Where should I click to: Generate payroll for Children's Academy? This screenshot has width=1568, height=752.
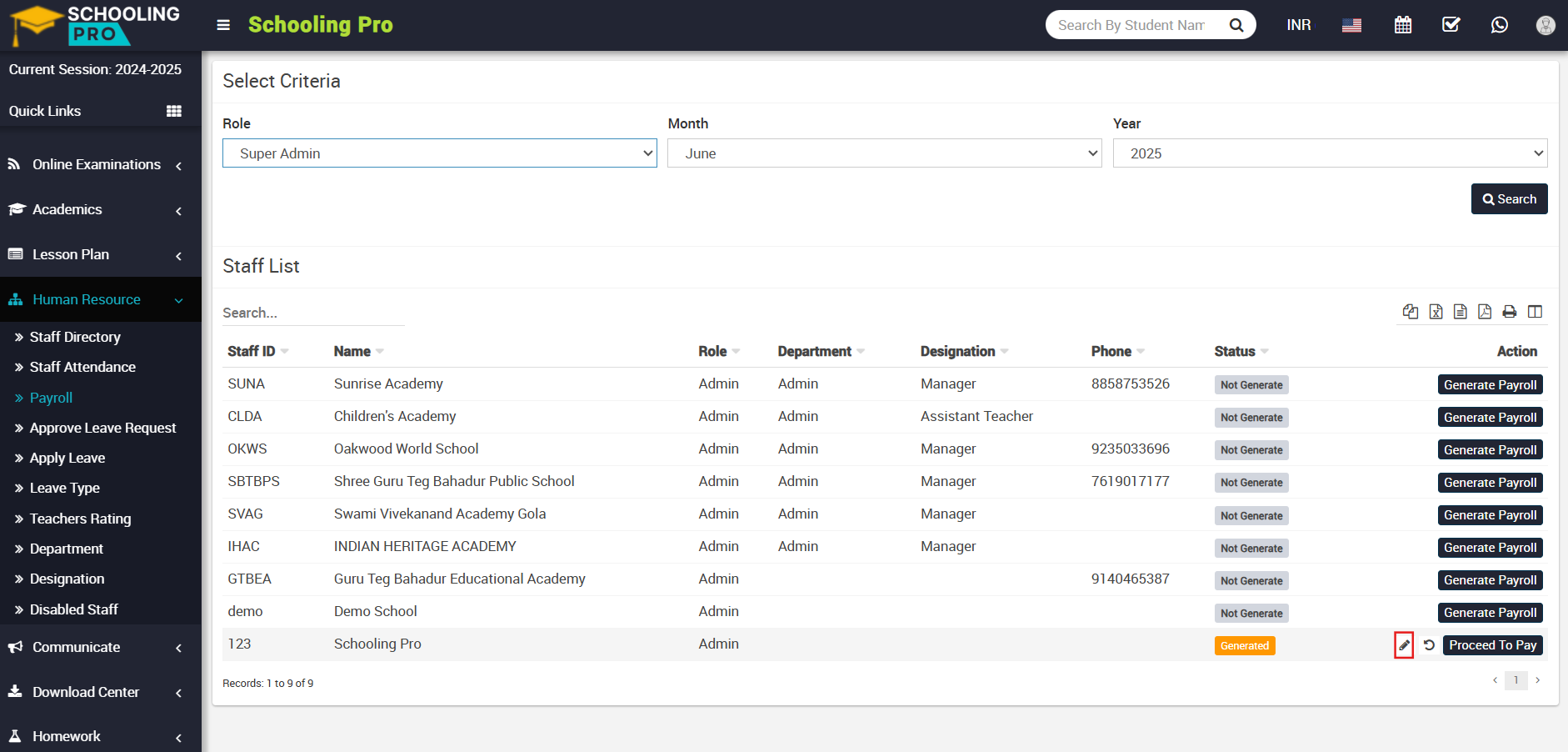click(x=1490, y=417)
